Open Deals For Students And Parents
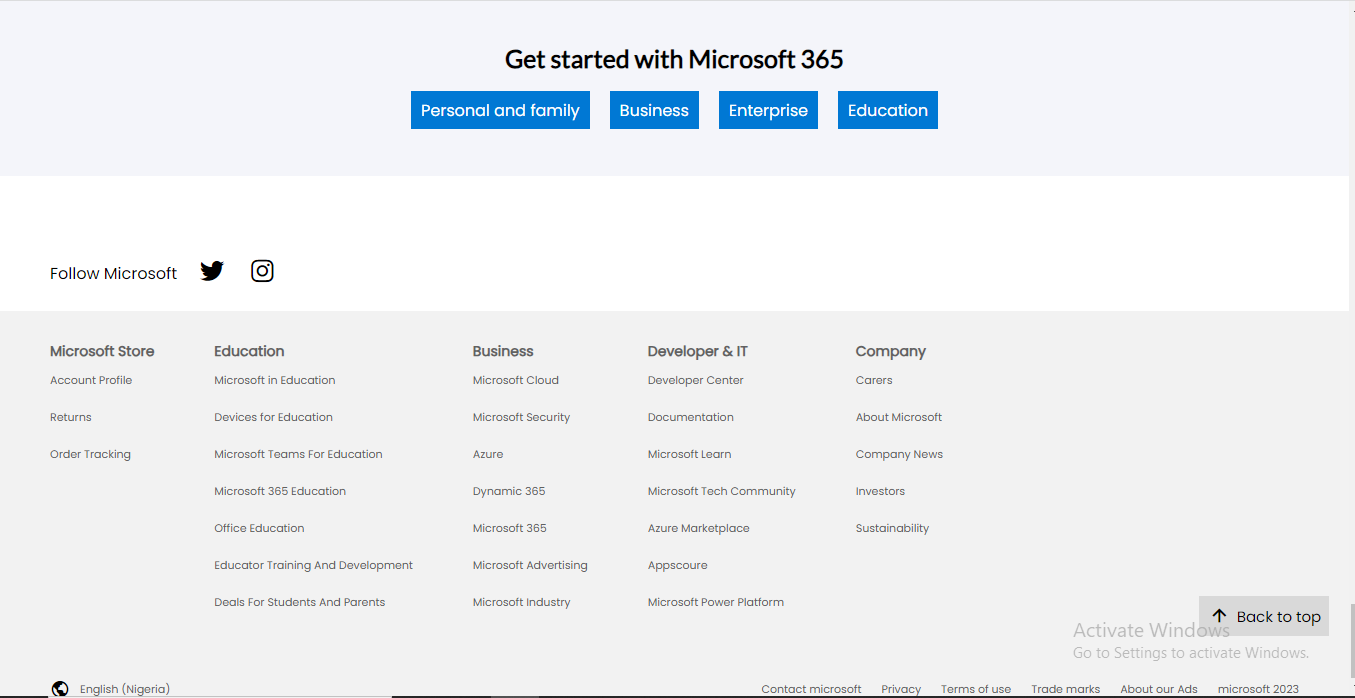The height and width of the screenshot is (698, 1355). 299,602
